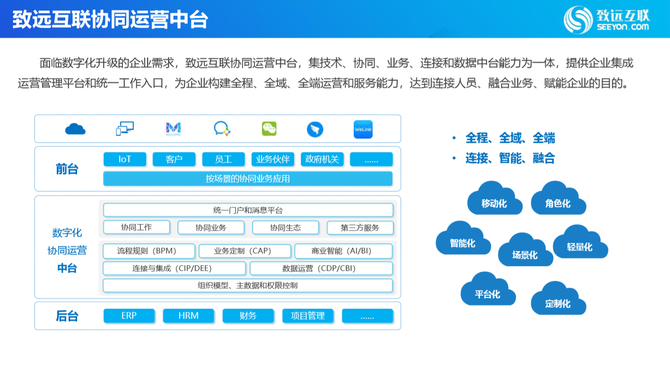Click the 项目管理 button

(308, 316)
